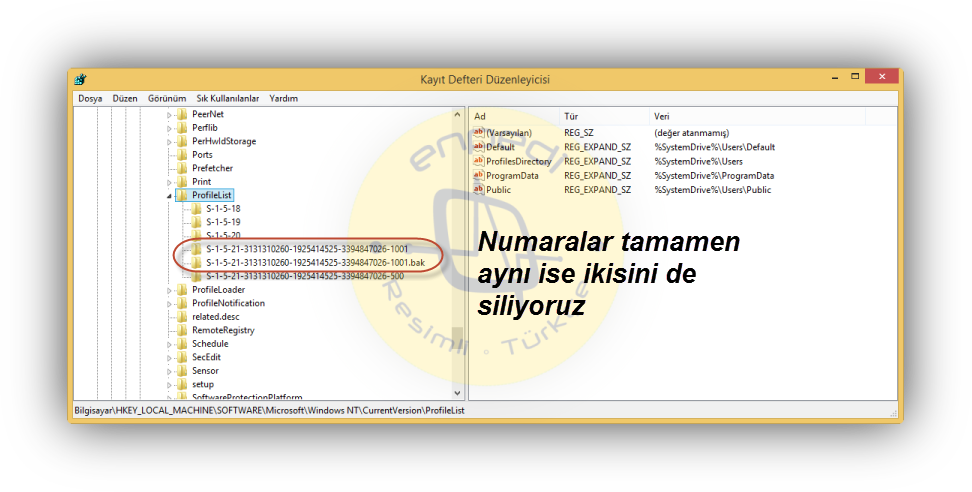Open the Dosya menu
Screen dimensions: 972x492
90,99
